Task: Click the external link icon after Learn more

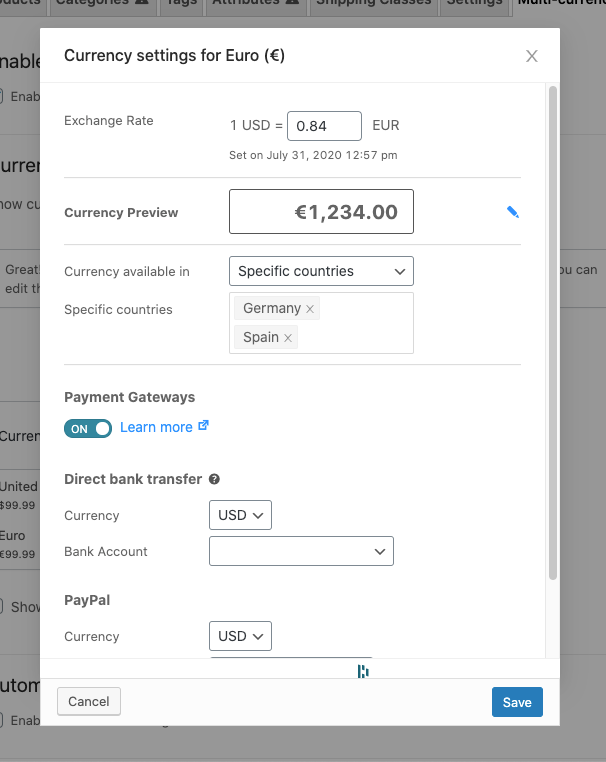Action: tap(204, 426)
